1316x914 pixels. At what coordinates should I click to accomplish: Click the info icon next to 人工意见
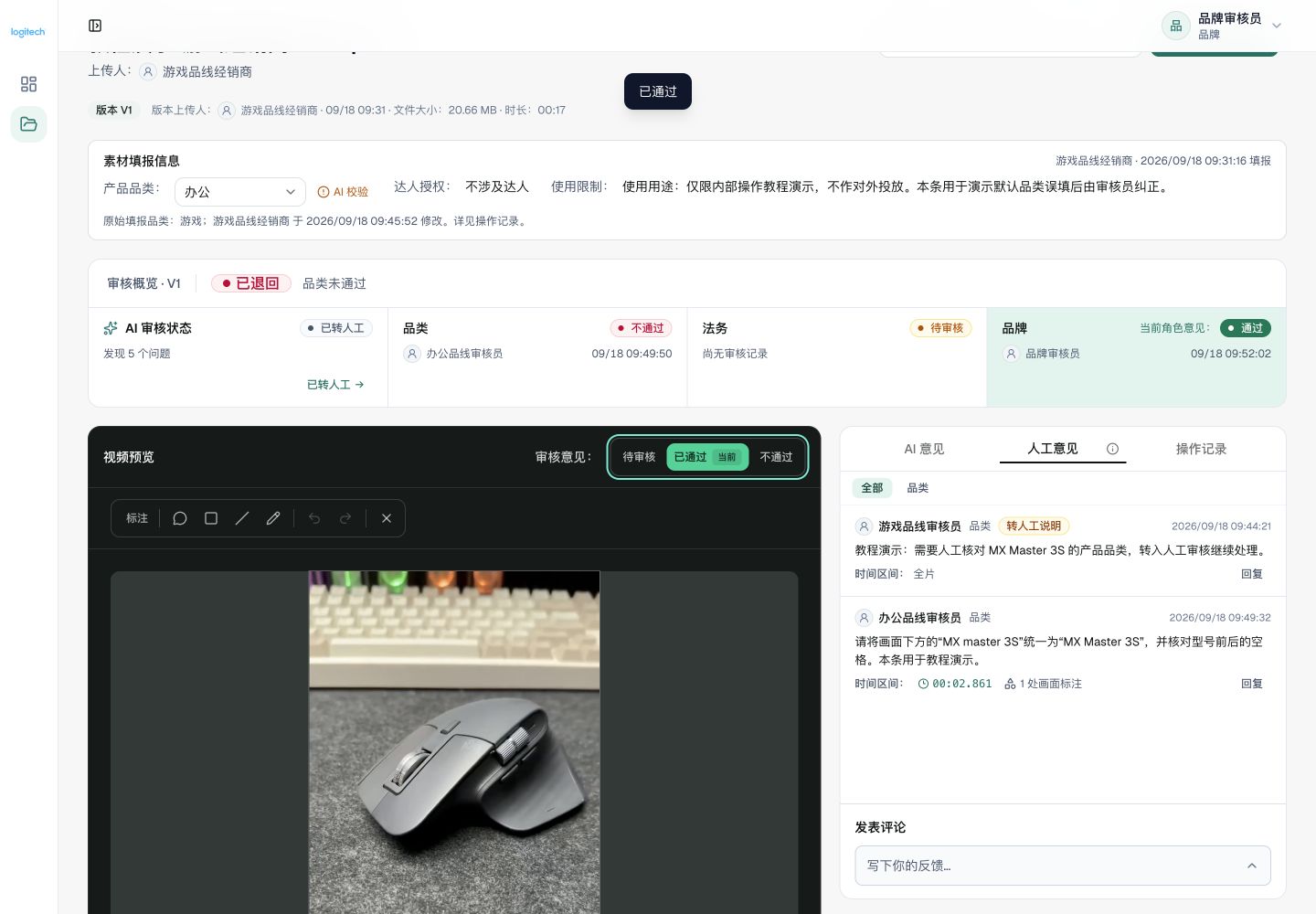[x=1112, y=449]
